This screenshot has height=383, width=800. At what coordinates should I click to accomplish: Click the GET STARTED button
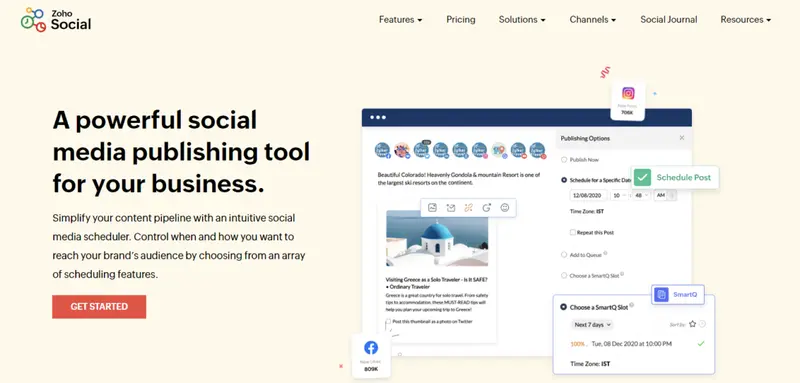pos(99,307)
